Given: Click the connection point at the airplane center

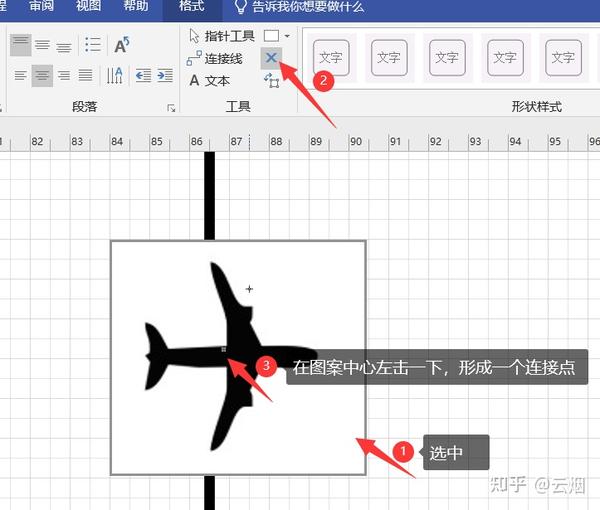Looking at the screenshot, I should coord(223,349).
